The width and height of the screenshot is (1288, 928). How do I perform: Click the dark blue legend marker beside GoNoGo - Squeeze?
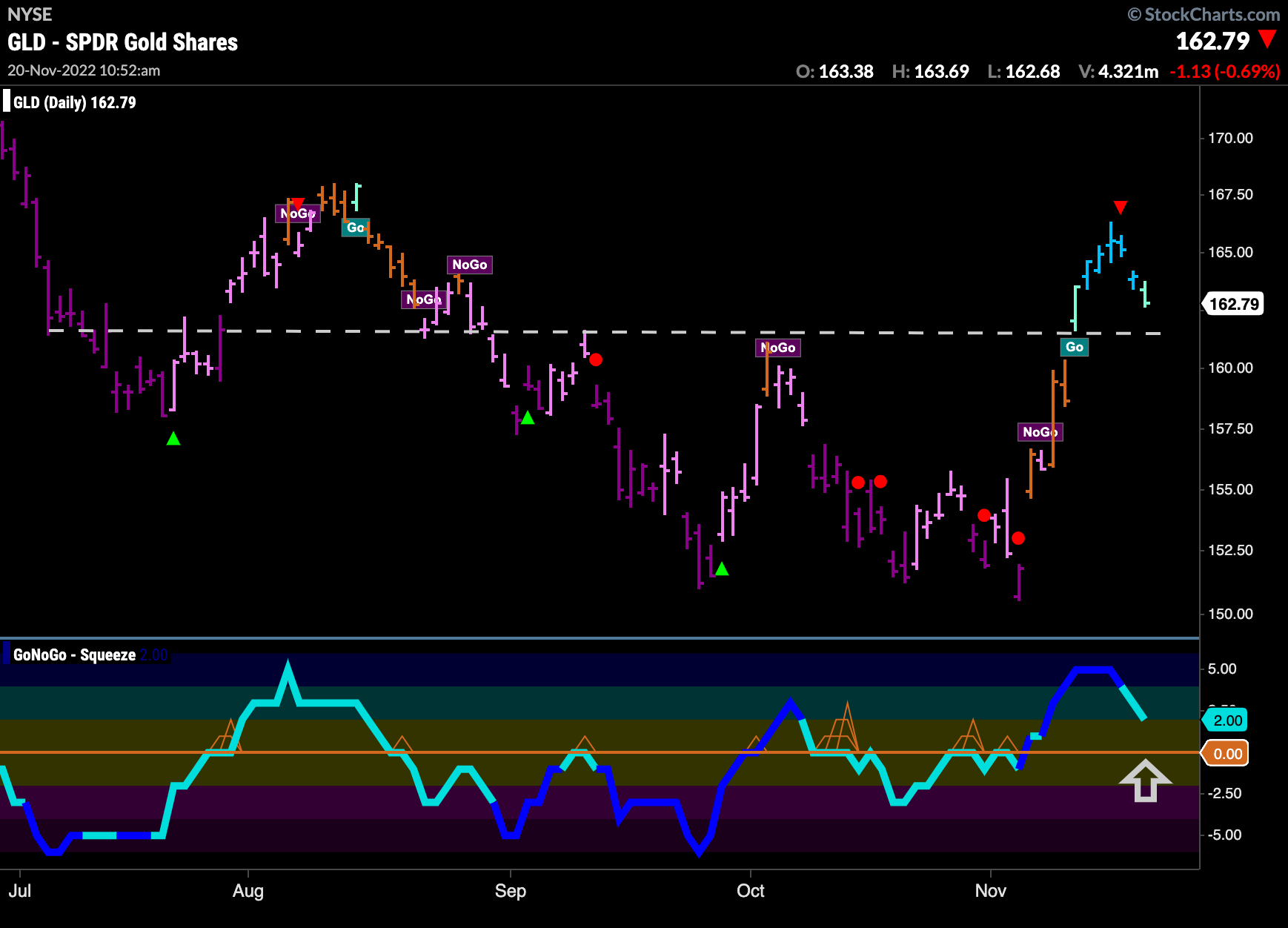tap(7, 654)
